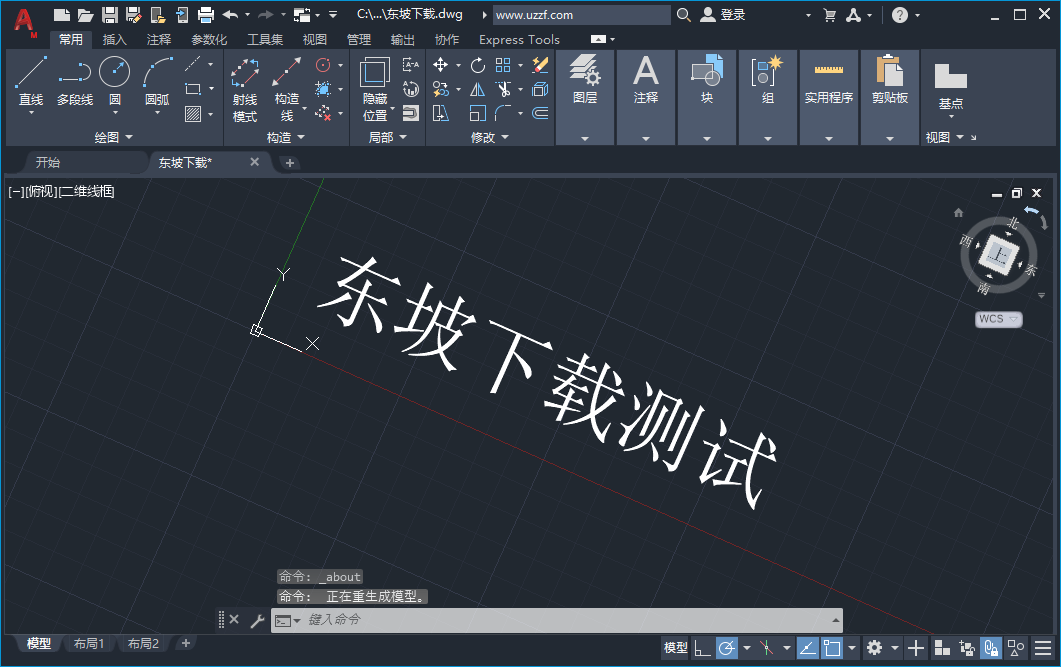Select the 直线 (Line) tool
Screen dimensions: 1061x667
[30, 81]
